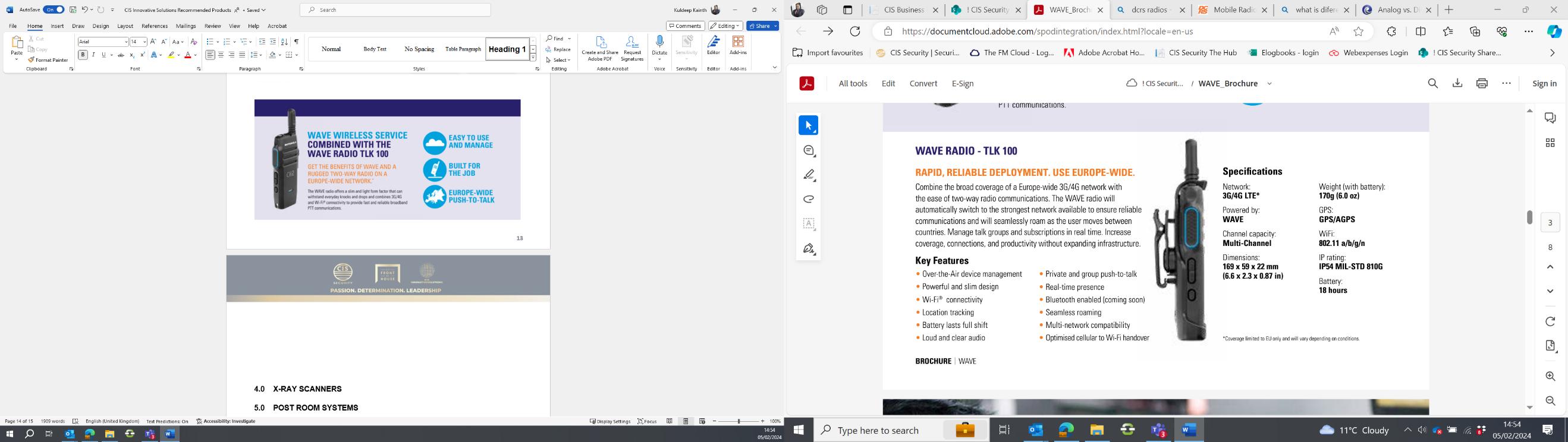
Task: Toggle Subscript formatting in Word
Action: pos(132,55)
